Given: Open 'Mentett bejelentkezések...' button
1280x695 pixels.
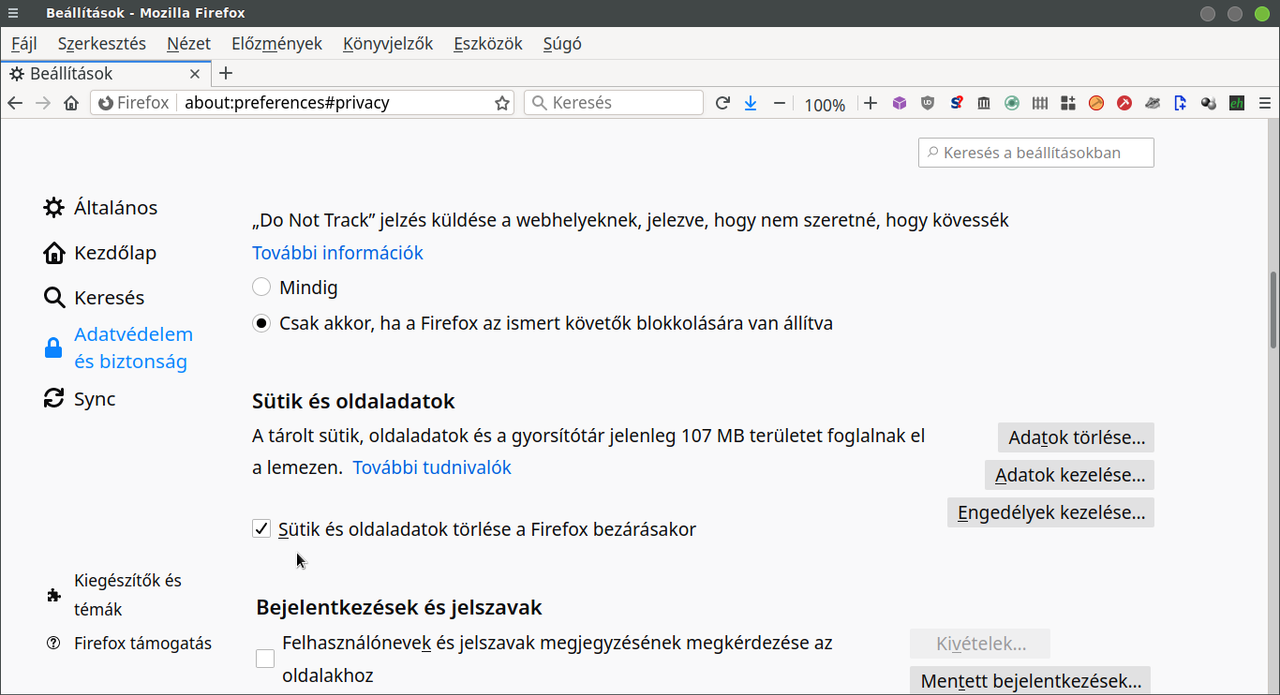Looking at the screenshot, I should tap(1031, 681).
